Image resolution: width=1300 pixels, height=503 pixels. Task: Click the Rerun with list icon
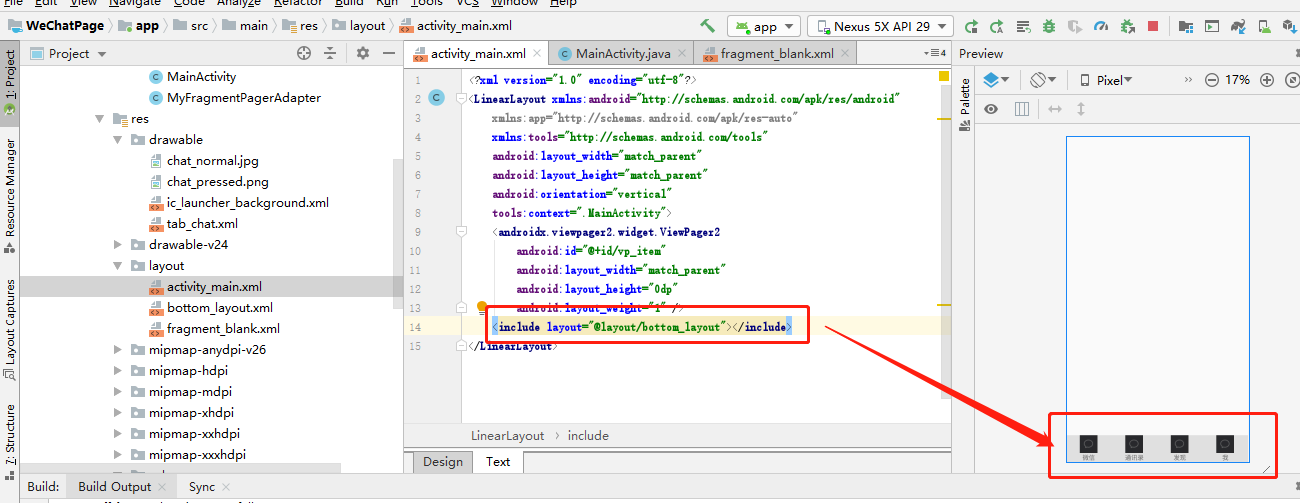click(1023, 26)
